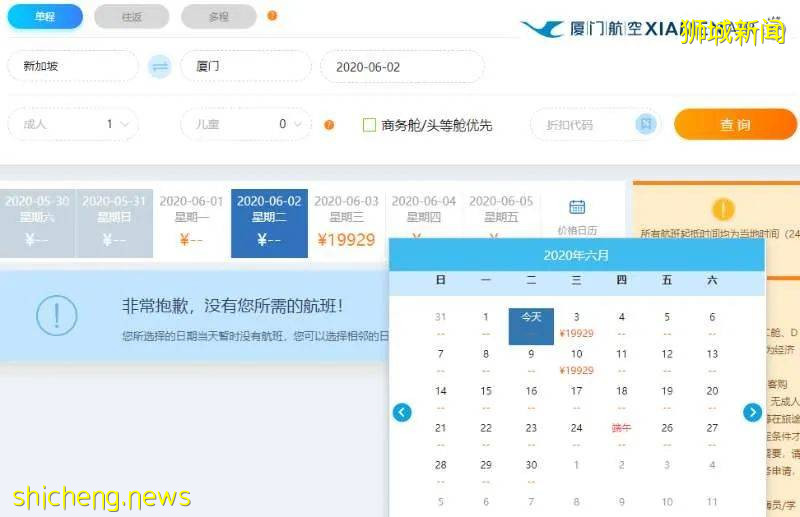Select the 2020-06-03 date with ¥19929 fare
The width and height of the screenshot is (800, 517).
point(346,220)
